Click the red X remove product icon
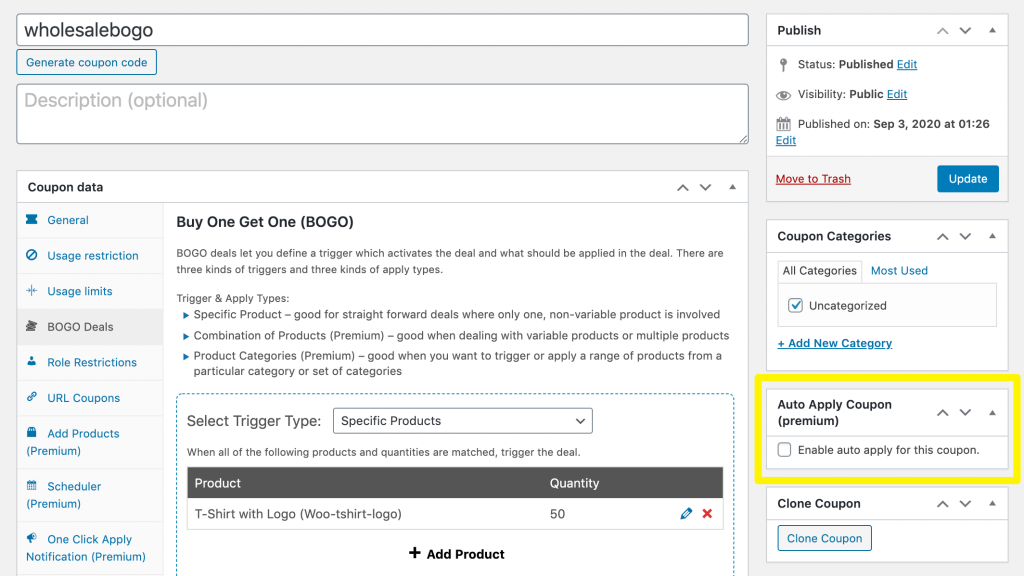1024x576 pixels. [x=707, y=514]
